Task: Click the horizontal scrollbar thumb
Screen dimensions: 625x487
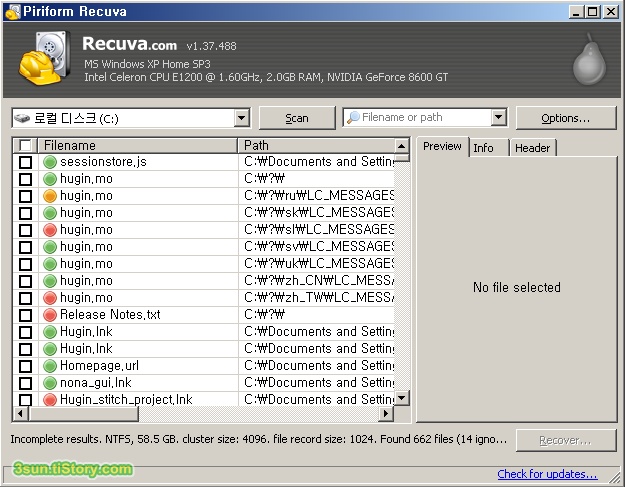Action: 83,413
